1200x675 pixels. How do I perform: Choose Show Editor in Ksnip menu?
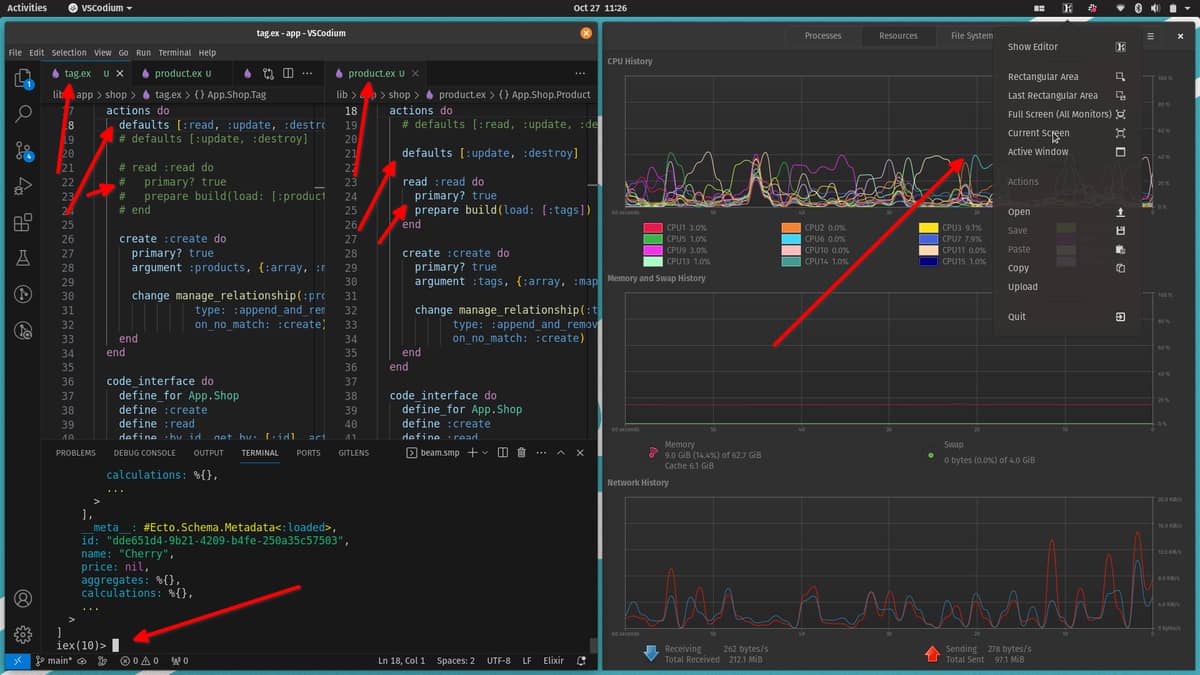[1032, 47]
